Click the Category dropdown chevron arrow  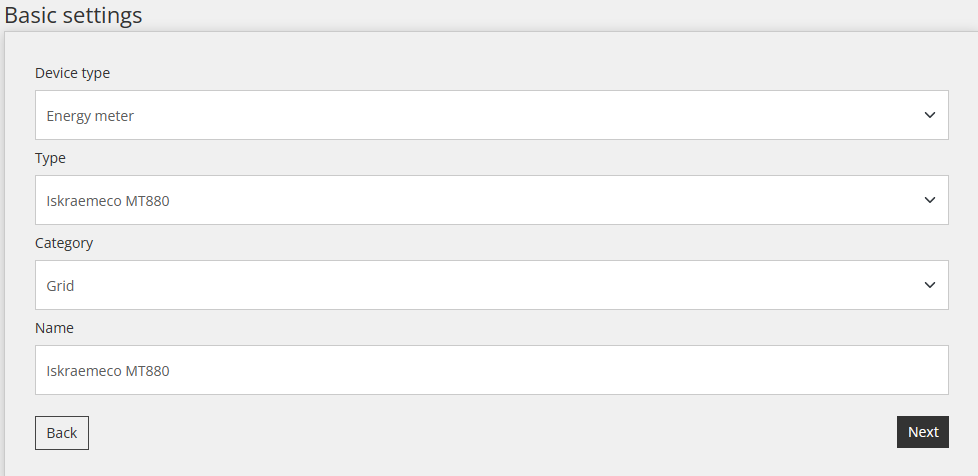pyautogui.click(x=930, y=285)
